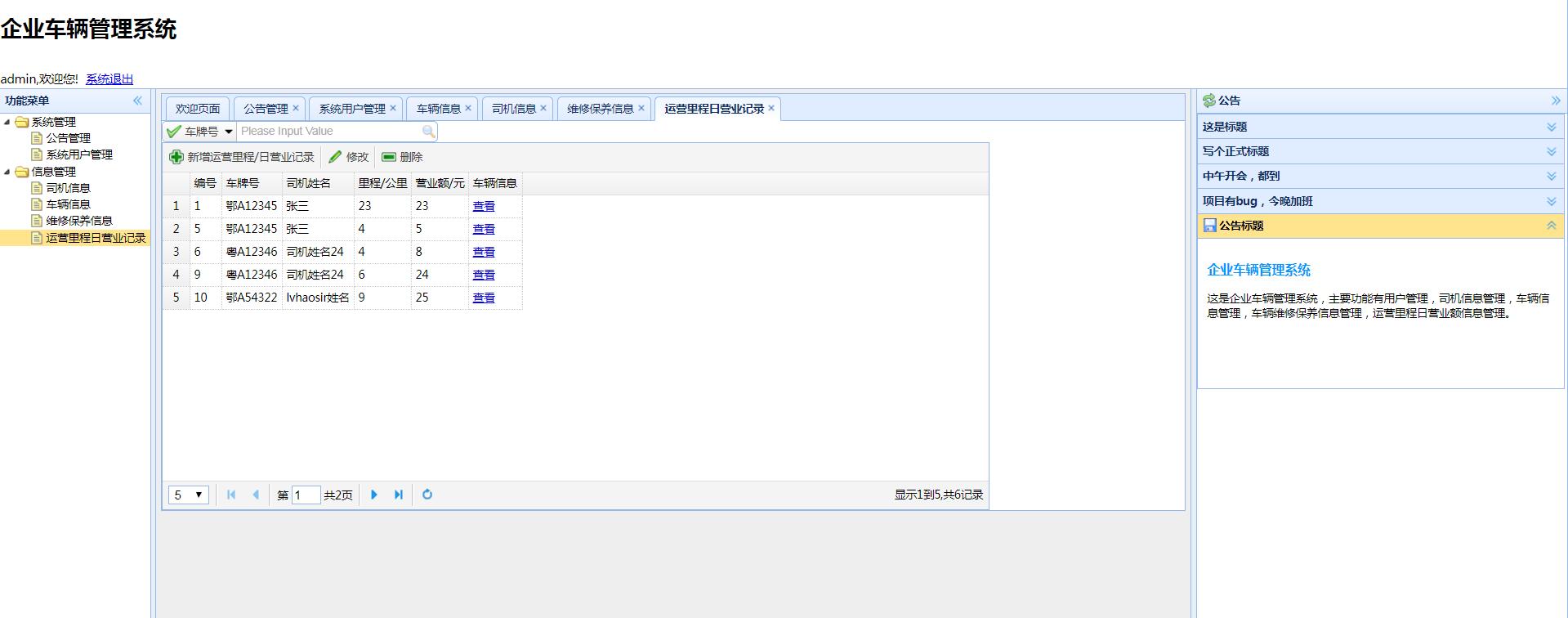Switch to the 欢迎页面 tab
1568x618 pixels.
[x=198, y=109]
